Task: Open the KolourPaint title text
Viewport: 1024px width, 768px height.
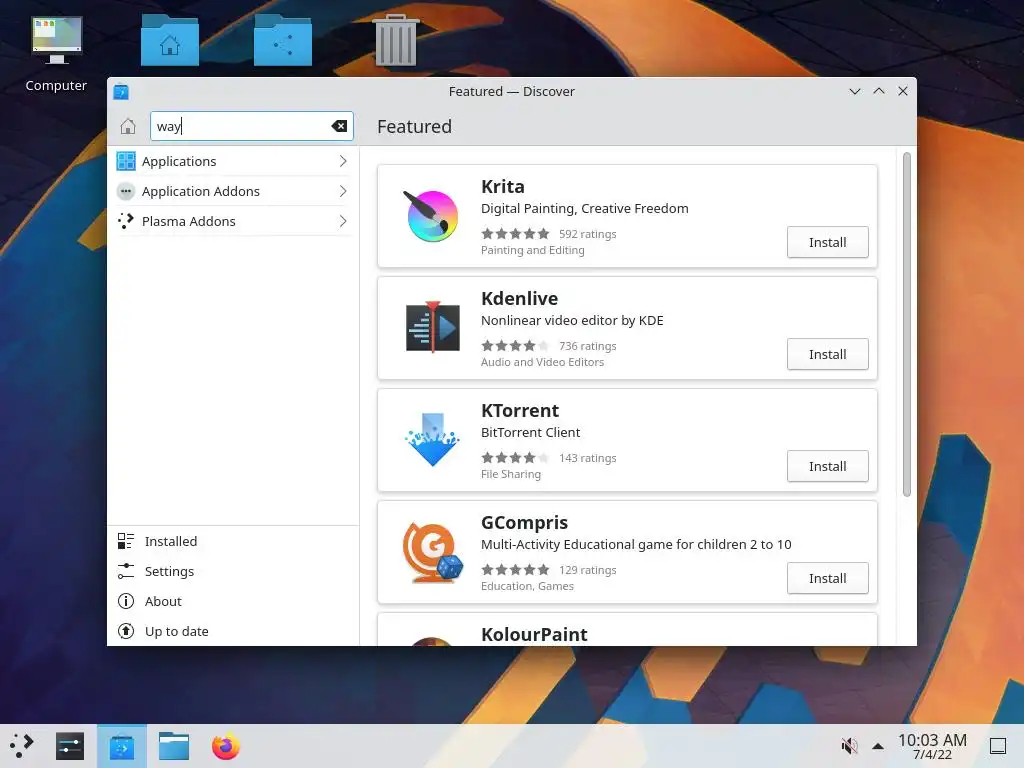Action: tap(534, 634)
